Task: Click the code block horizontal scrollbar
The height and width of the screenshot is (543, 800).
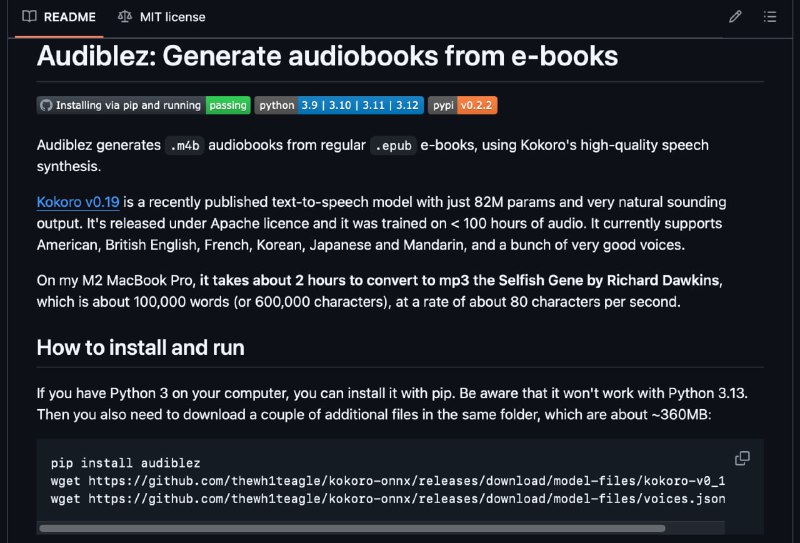Action: [352, 528]
